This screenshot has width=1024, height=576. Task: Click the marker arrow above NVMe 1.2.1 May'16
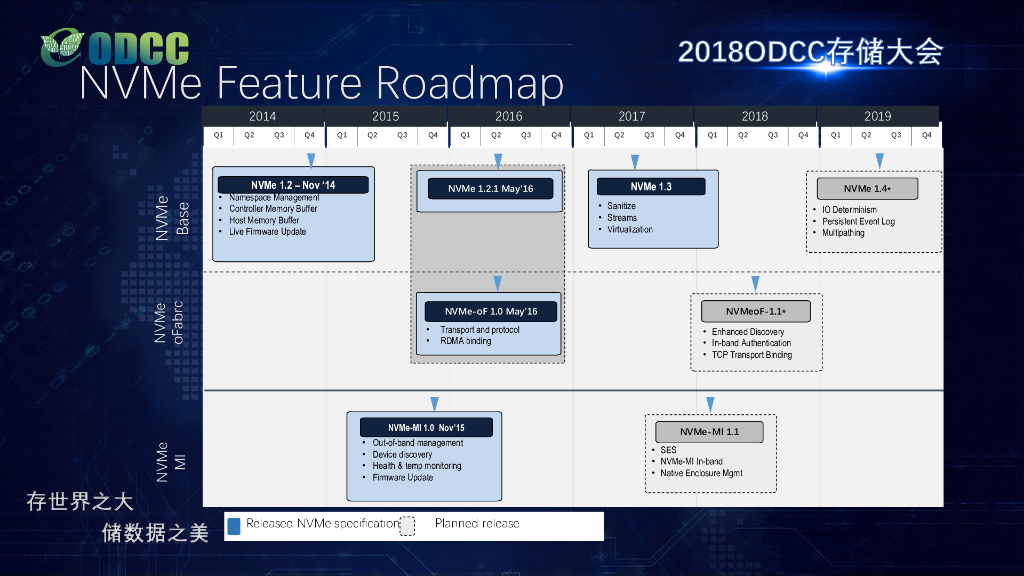coord(496,158)
